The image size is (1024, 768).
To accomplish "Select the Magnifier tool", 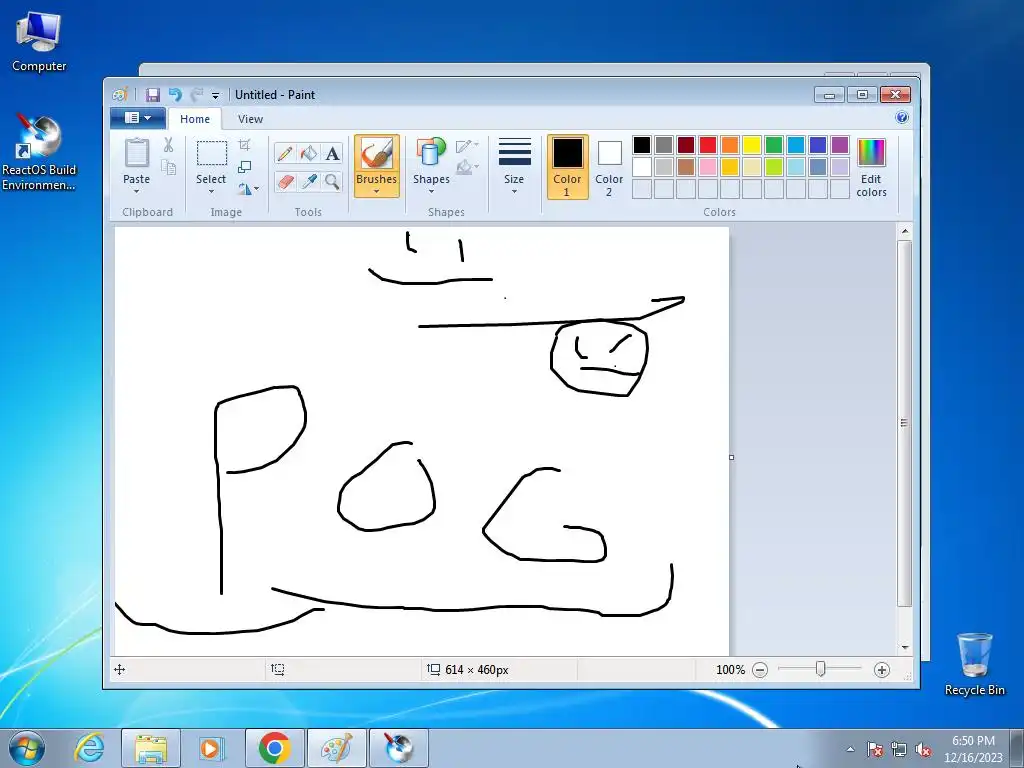I will [x=332, y=181].
